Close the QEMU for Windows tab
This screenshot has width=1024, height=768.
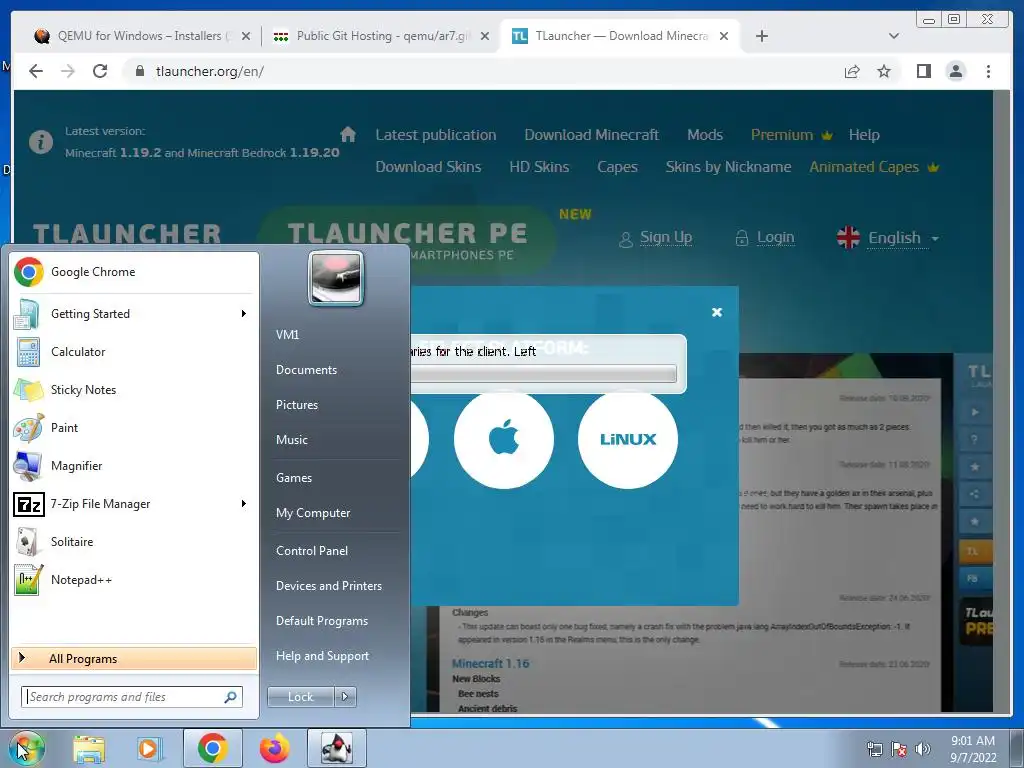[x=246, y=36]
